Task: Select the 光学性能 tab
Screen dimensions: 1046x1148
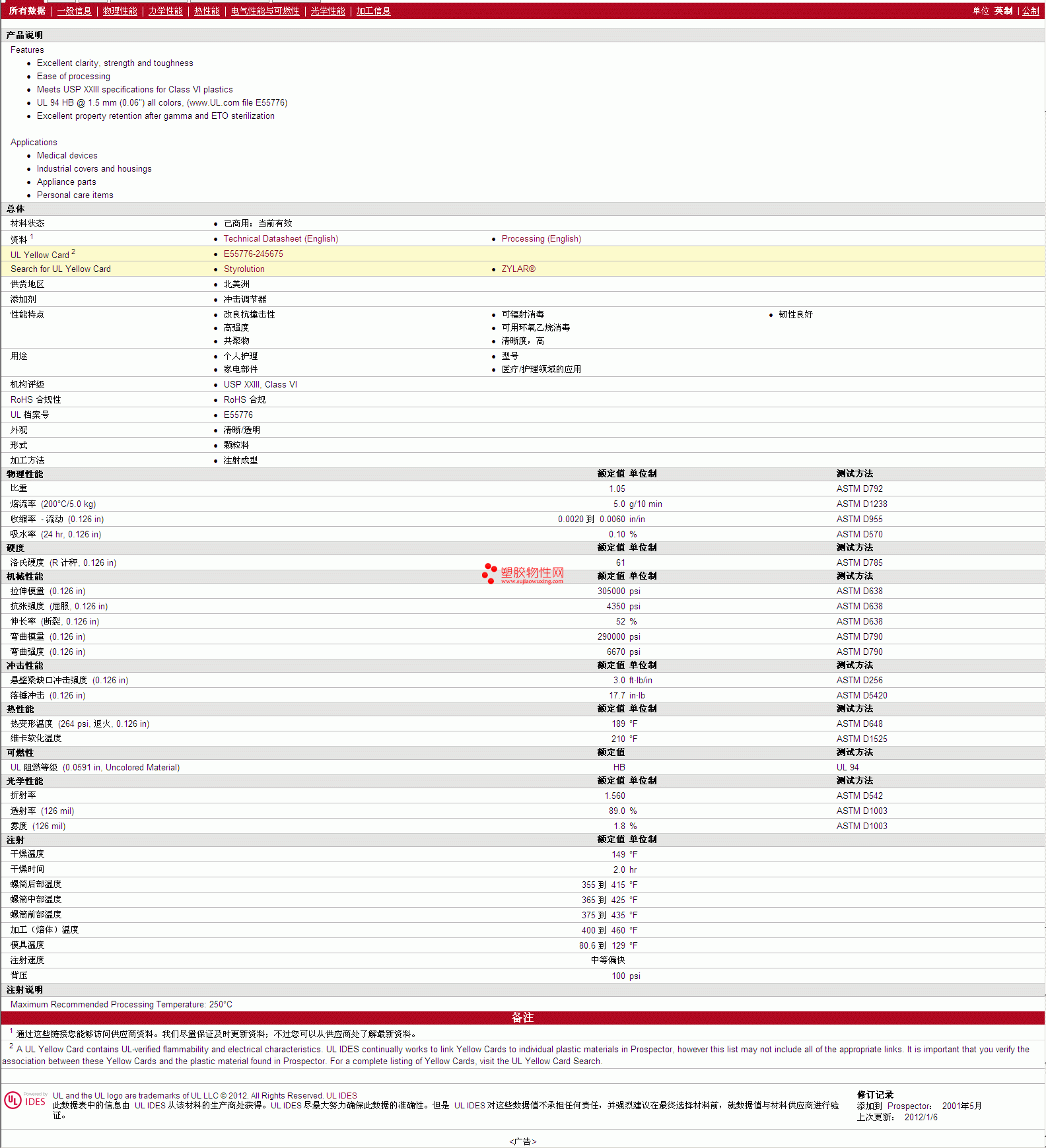Action: [x=328, y=11]
